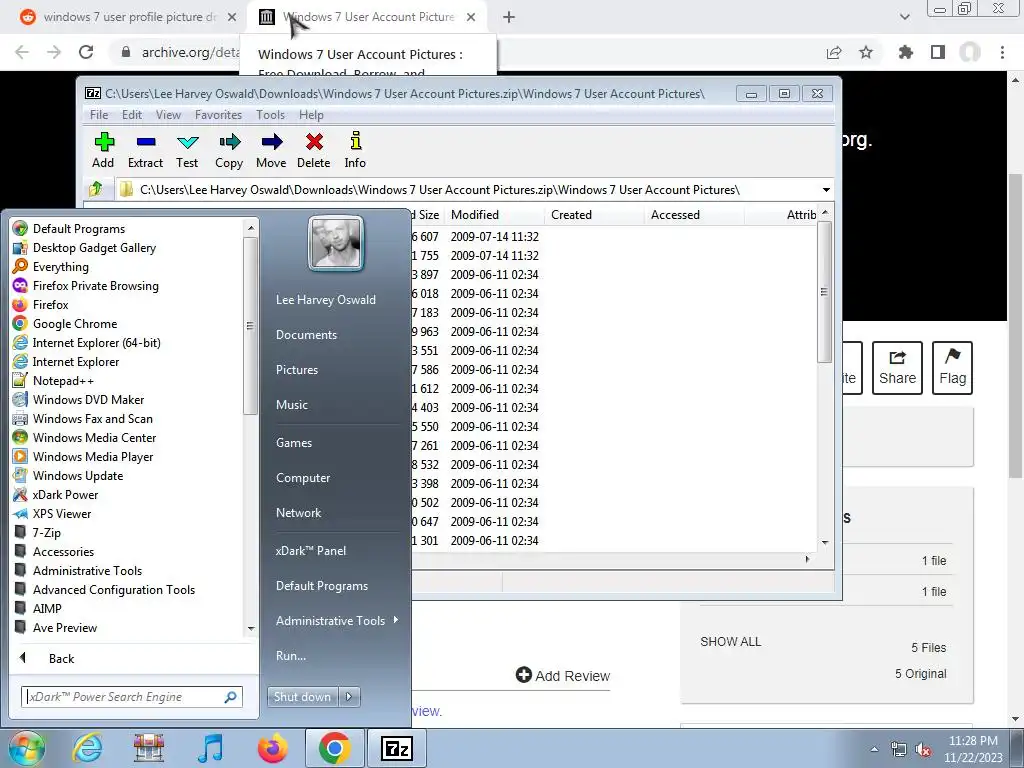Click the Move toolbar icon

[x=271, y=150]
